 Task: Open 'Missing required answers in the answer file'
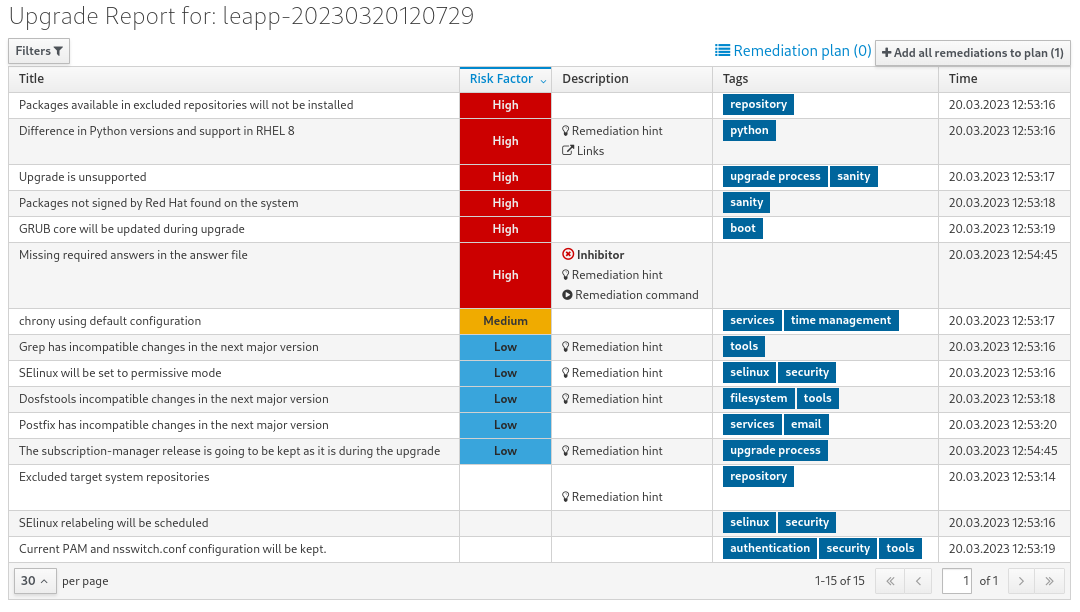pyautogui.click(x=133, y=255)
